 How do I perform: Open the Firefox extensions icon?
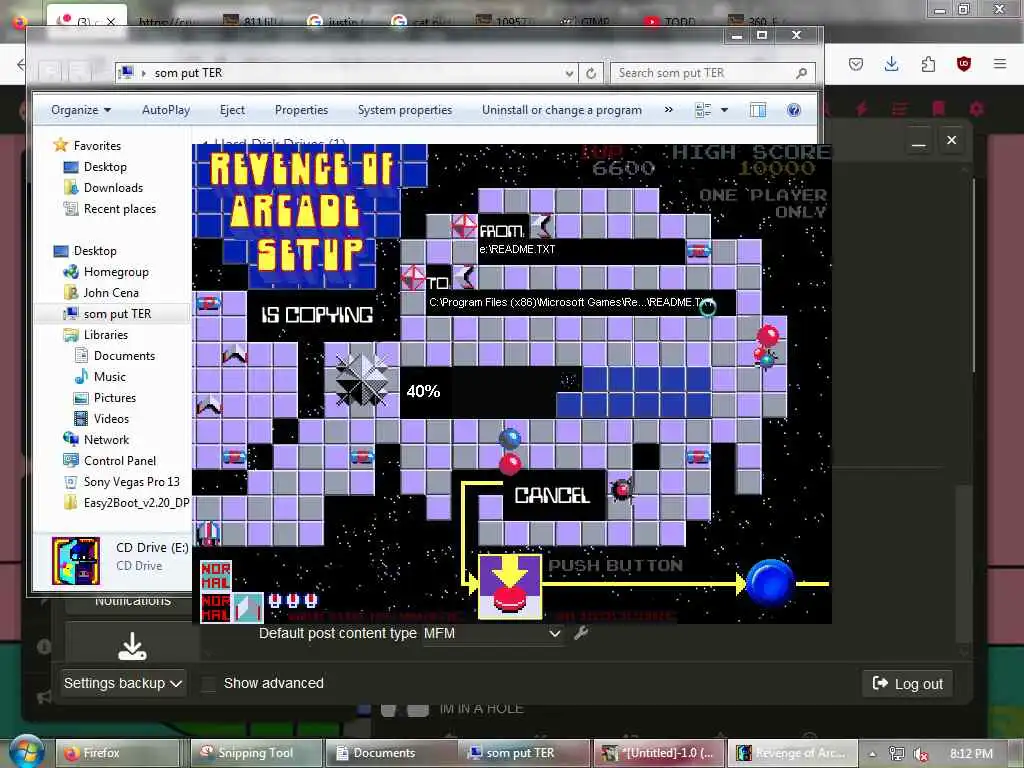pos(928,63)
